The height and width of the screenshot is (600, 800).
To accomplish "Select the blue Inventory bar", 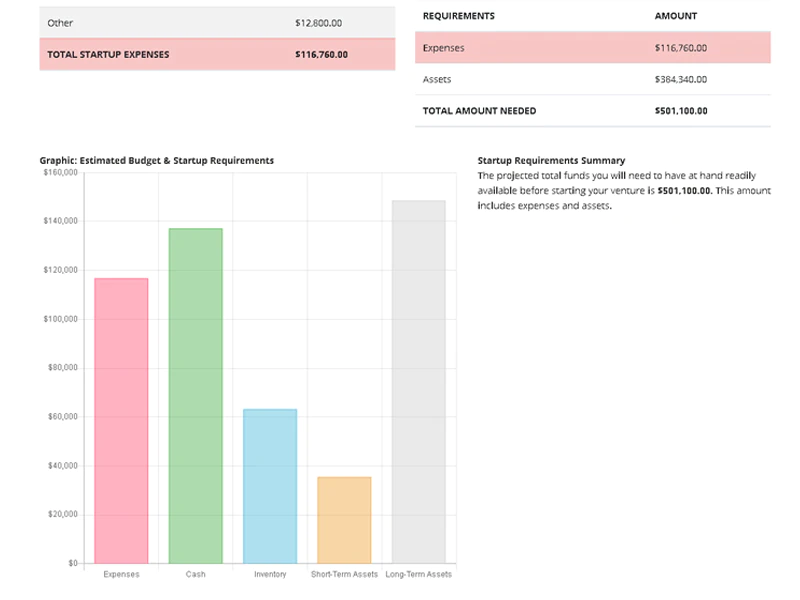I will coord(270,486).
